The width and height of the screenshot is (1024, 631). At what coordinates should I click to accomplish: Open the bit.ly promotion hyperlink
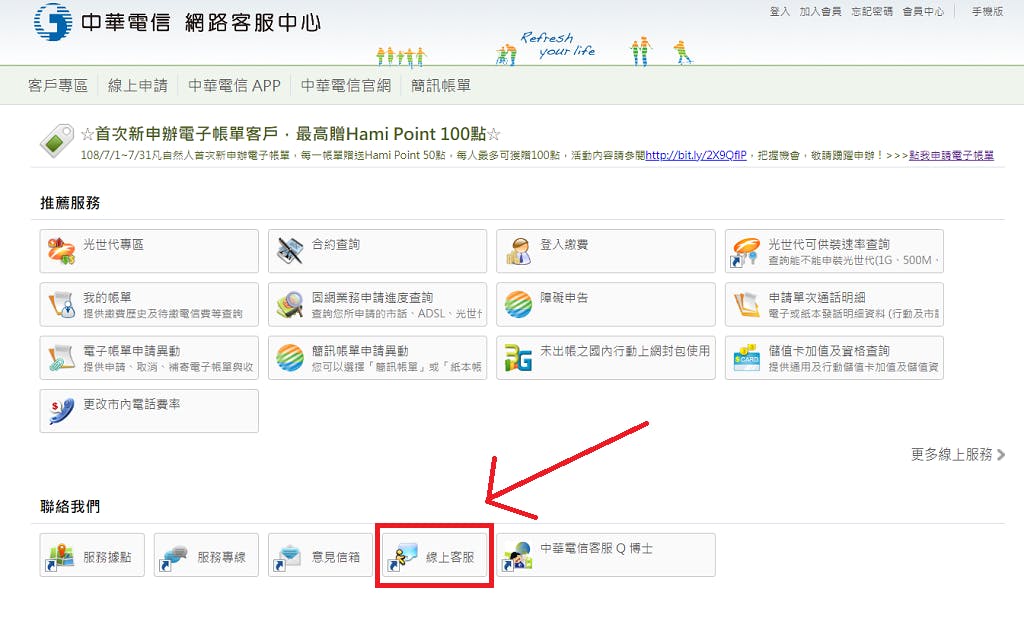(695, 156)
